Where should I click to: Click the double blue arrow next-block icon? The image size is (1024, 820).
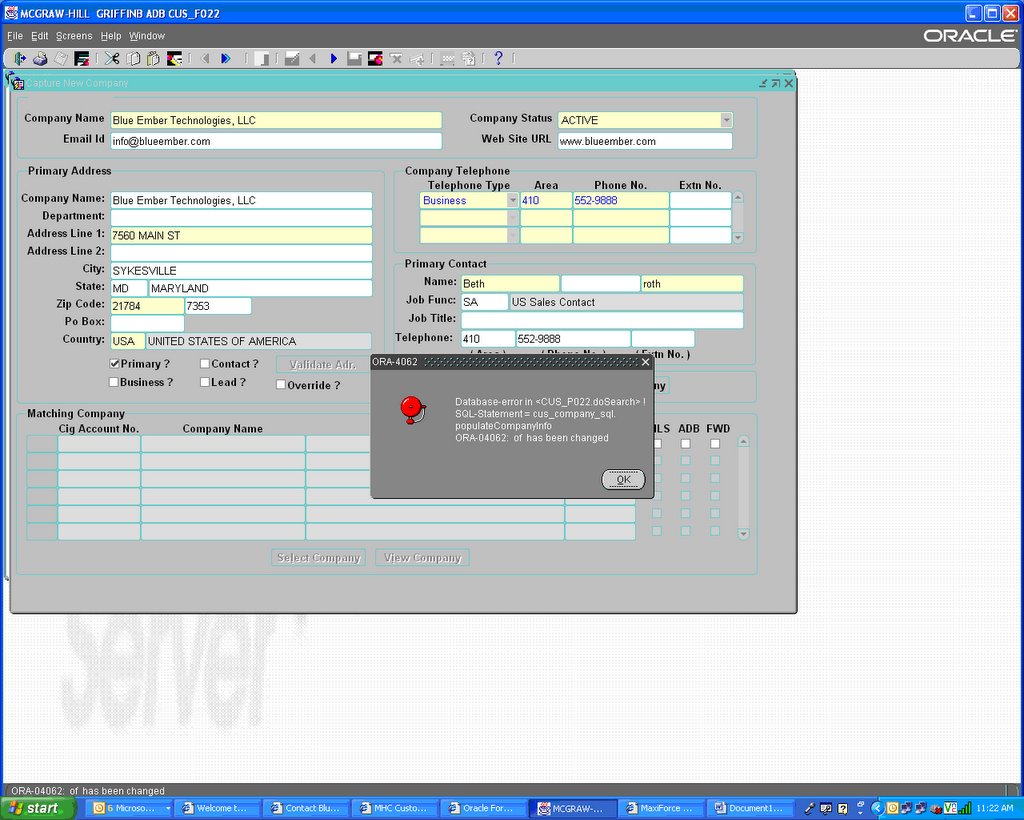(x=226, y=59)
